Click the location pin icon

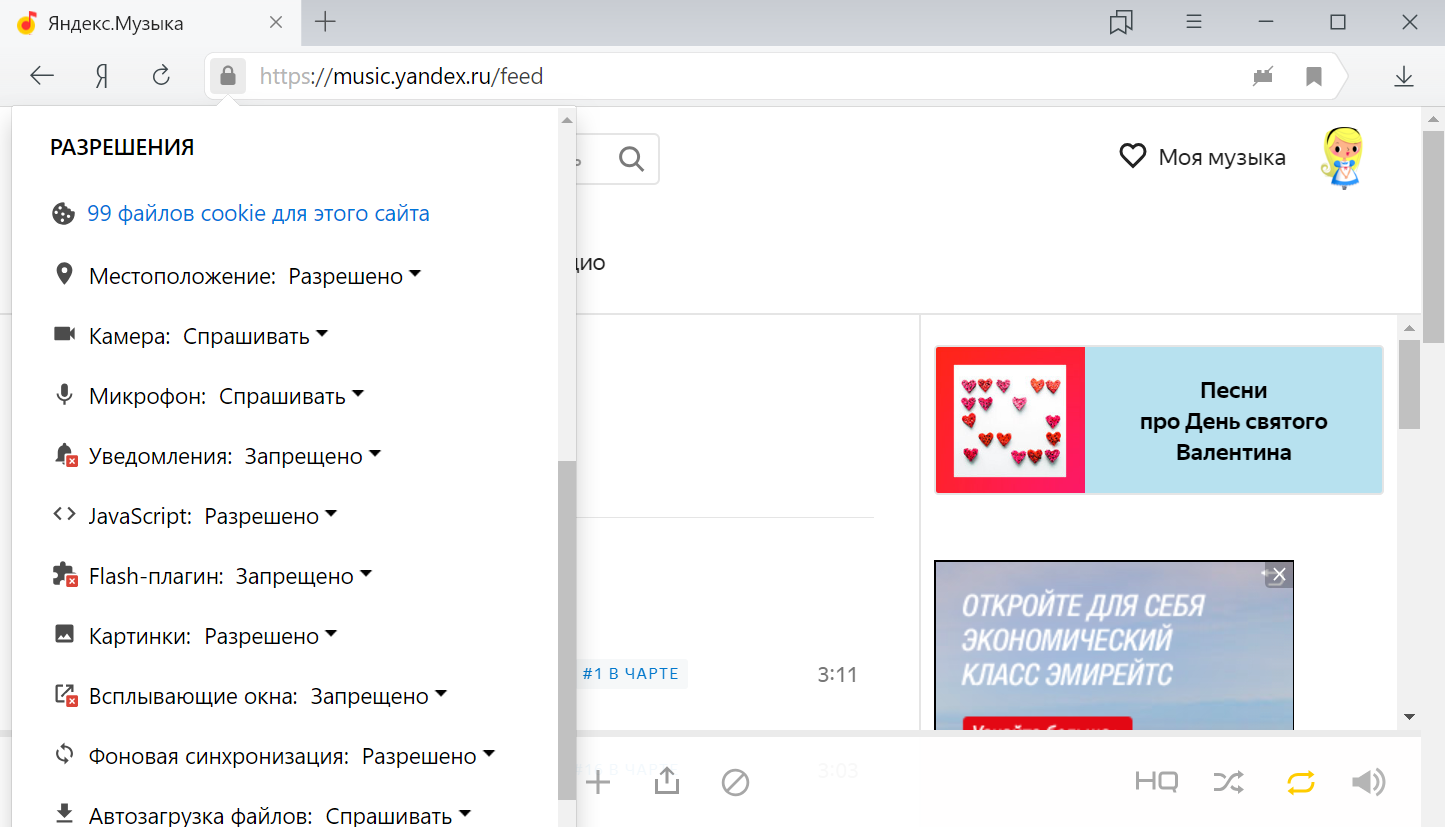(64, 275)
